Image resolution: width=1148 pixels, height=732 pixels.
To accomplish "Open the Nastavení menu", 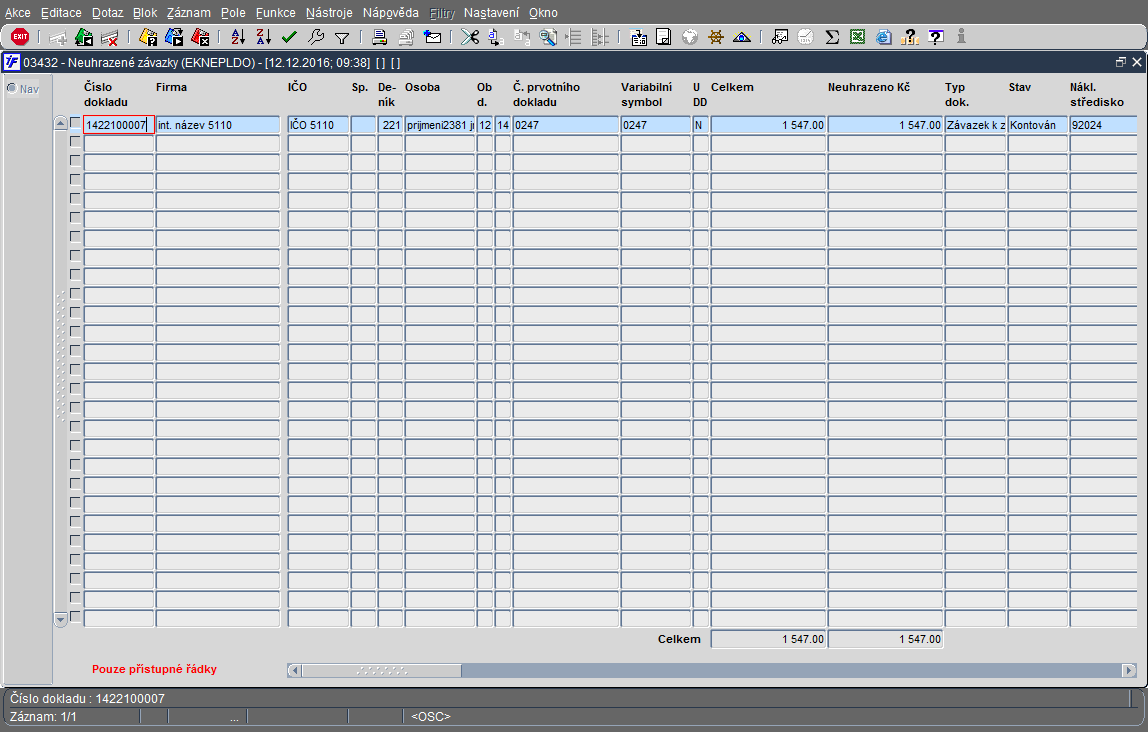I will (491, 12).
